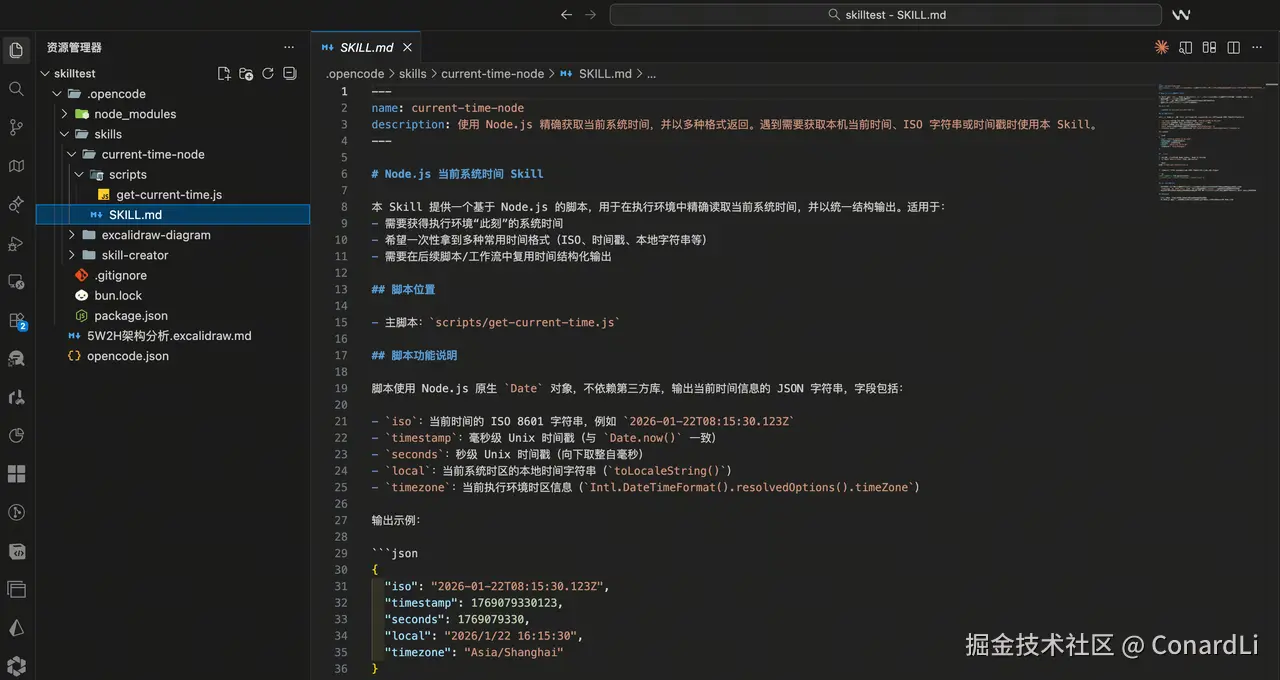Viewport: 1280px width, 680px height.
Task: Refresh the explorer file tree
Action: 268,74
